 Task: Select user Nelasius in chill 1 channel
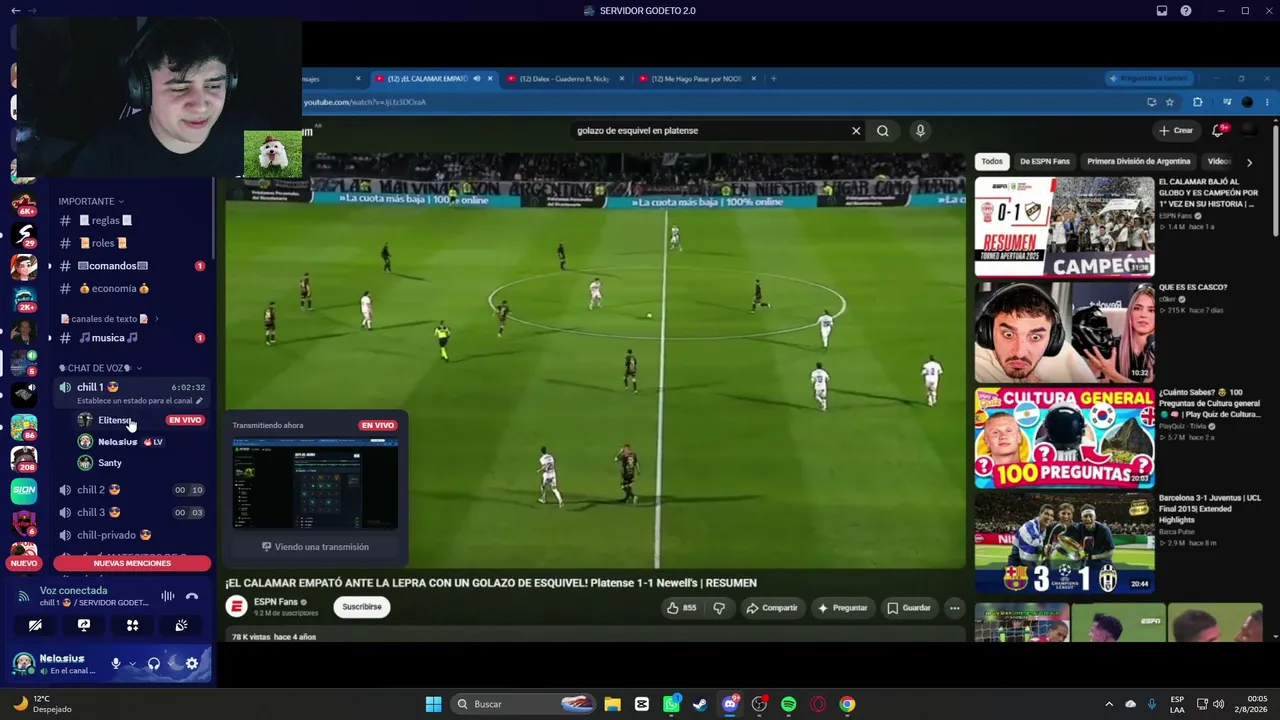pos(140,442)
